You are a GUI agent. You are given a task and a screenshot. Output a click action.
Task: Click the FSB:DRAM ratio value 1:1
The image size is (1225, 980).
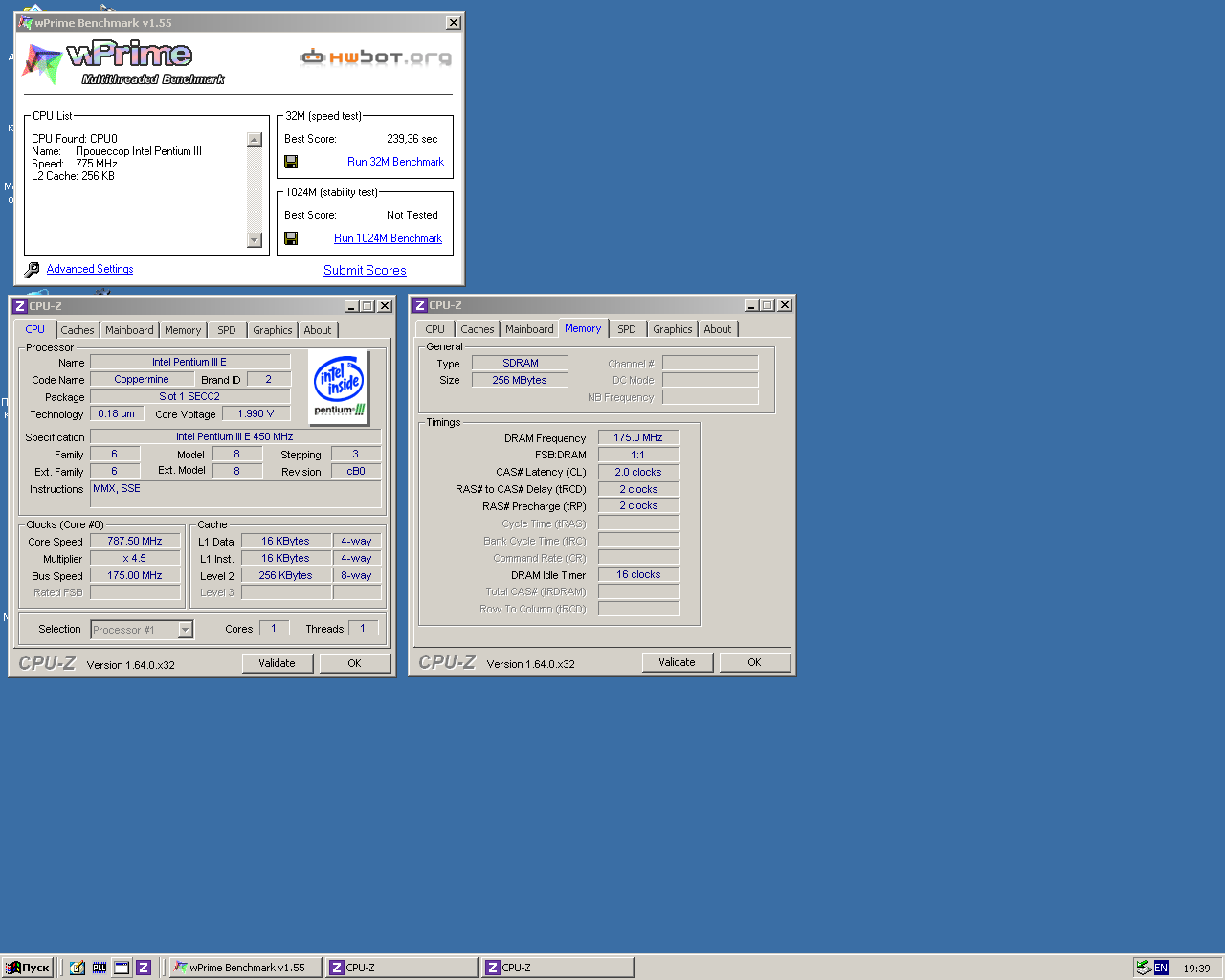638,455
